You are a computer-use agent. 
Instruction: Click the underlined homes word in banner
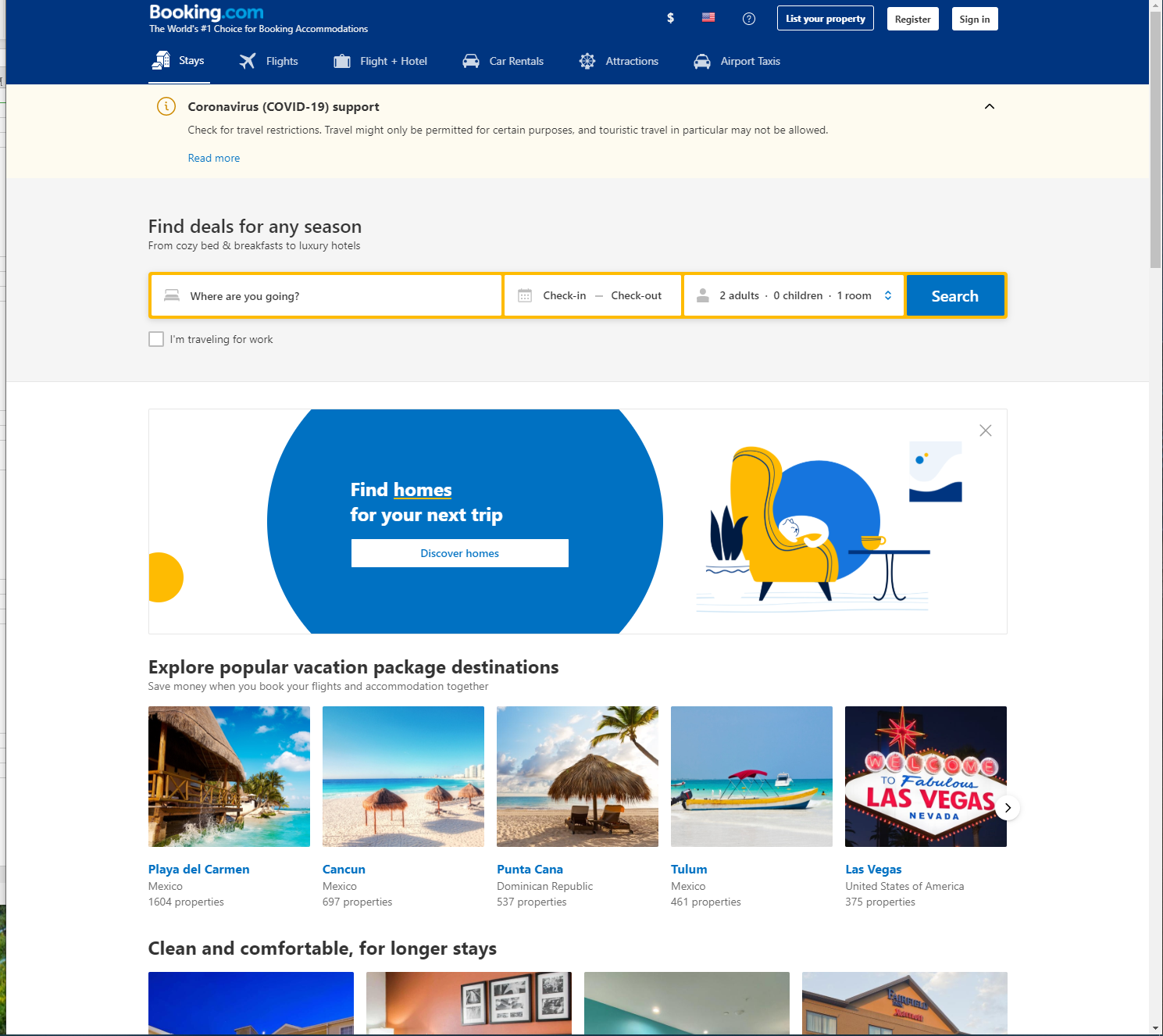click(423, 490)
